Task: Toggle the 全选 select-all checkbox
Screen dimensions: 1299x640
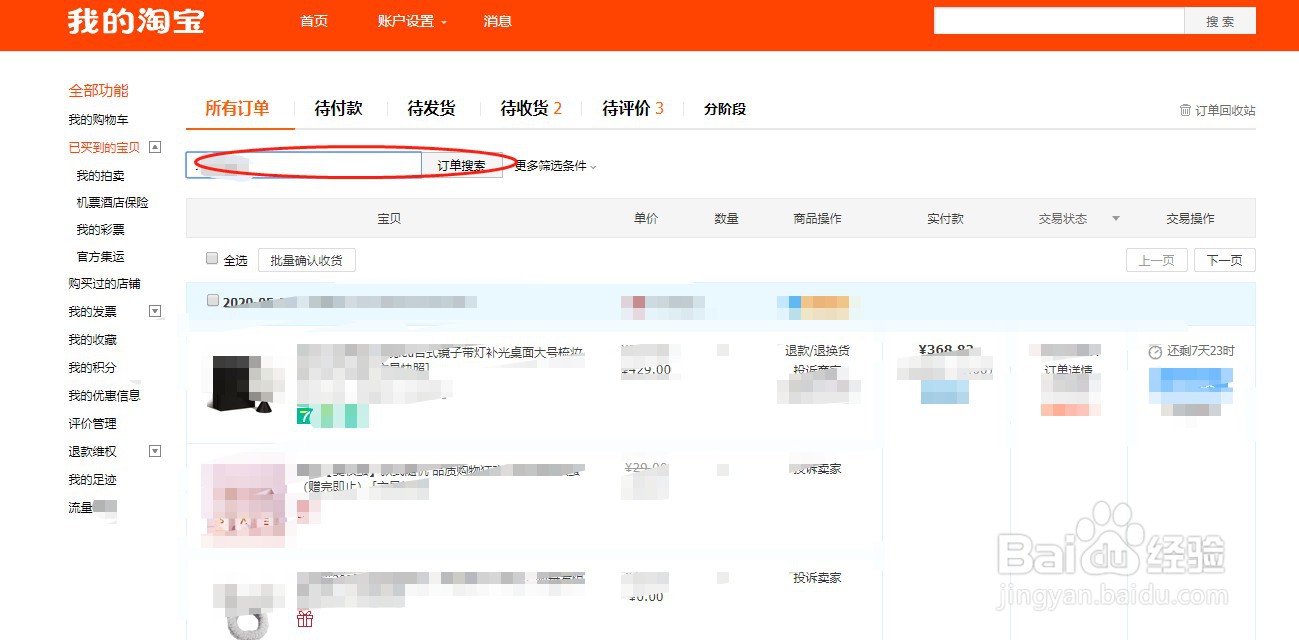Action: pyautogui.click(x=212, y=258)
